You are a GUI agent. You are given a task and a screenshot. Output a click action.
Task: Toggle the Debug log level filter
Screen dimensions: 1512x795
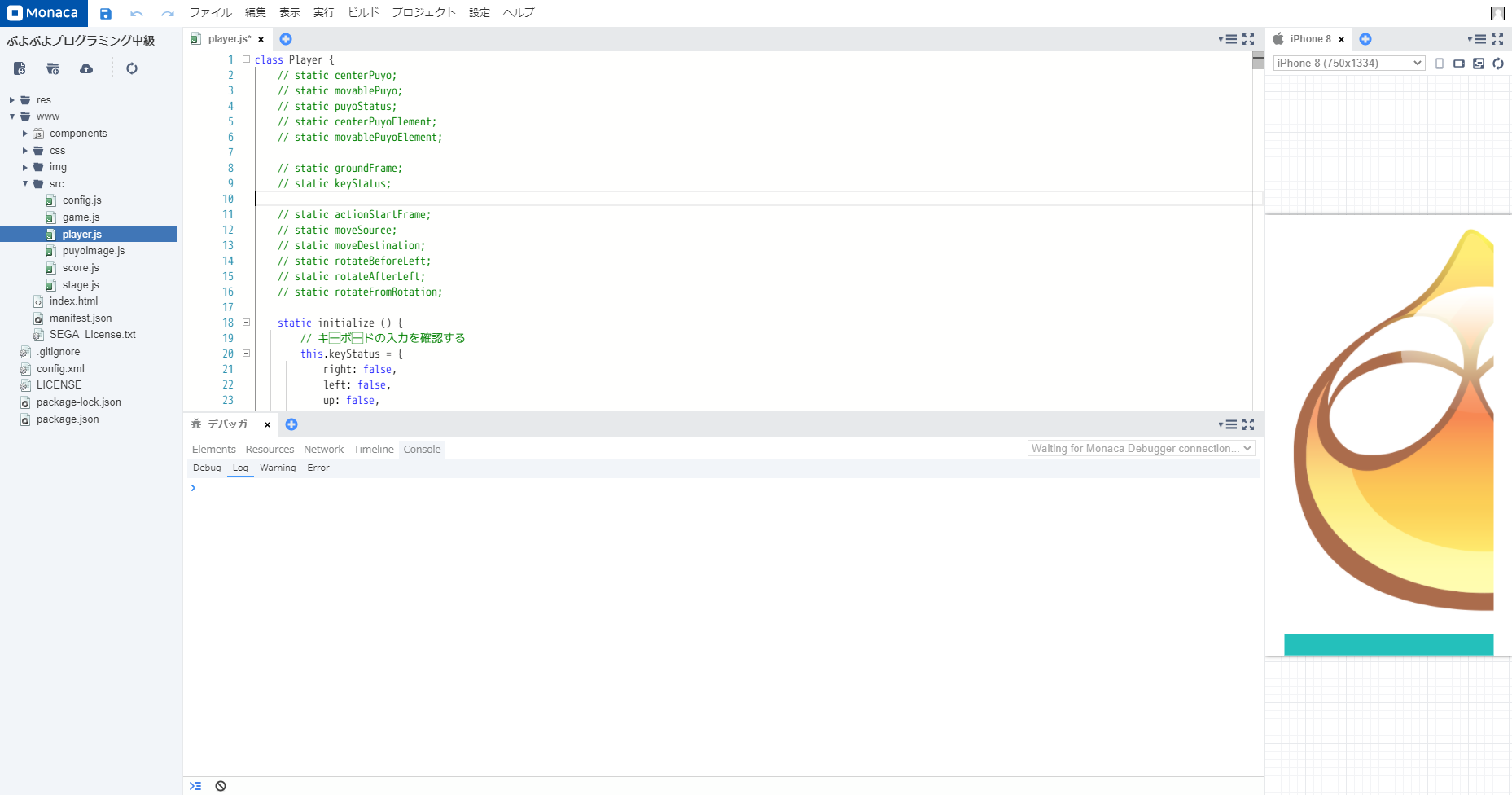(207, 468)
